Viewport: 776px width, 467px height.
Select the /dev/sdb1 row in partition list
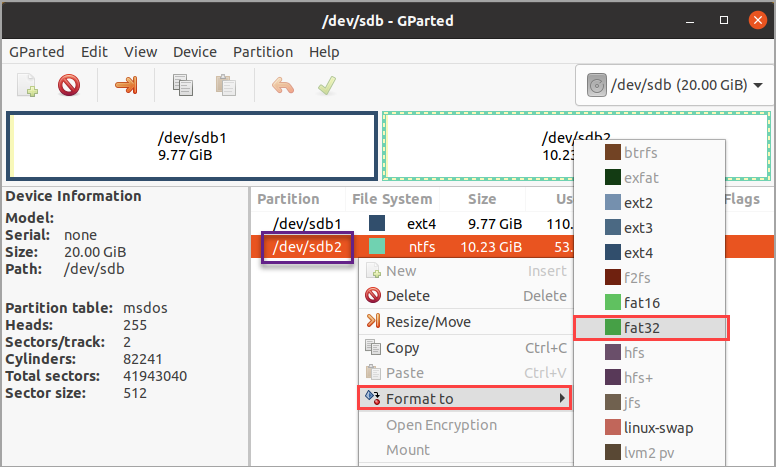[x=412, y=224]
